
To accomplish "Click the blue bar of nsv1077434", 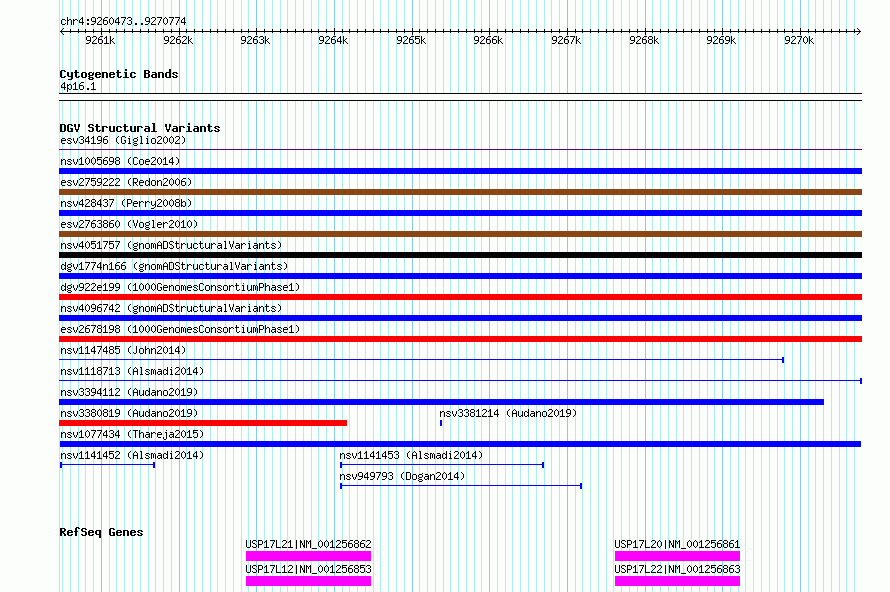I will 460,444.
